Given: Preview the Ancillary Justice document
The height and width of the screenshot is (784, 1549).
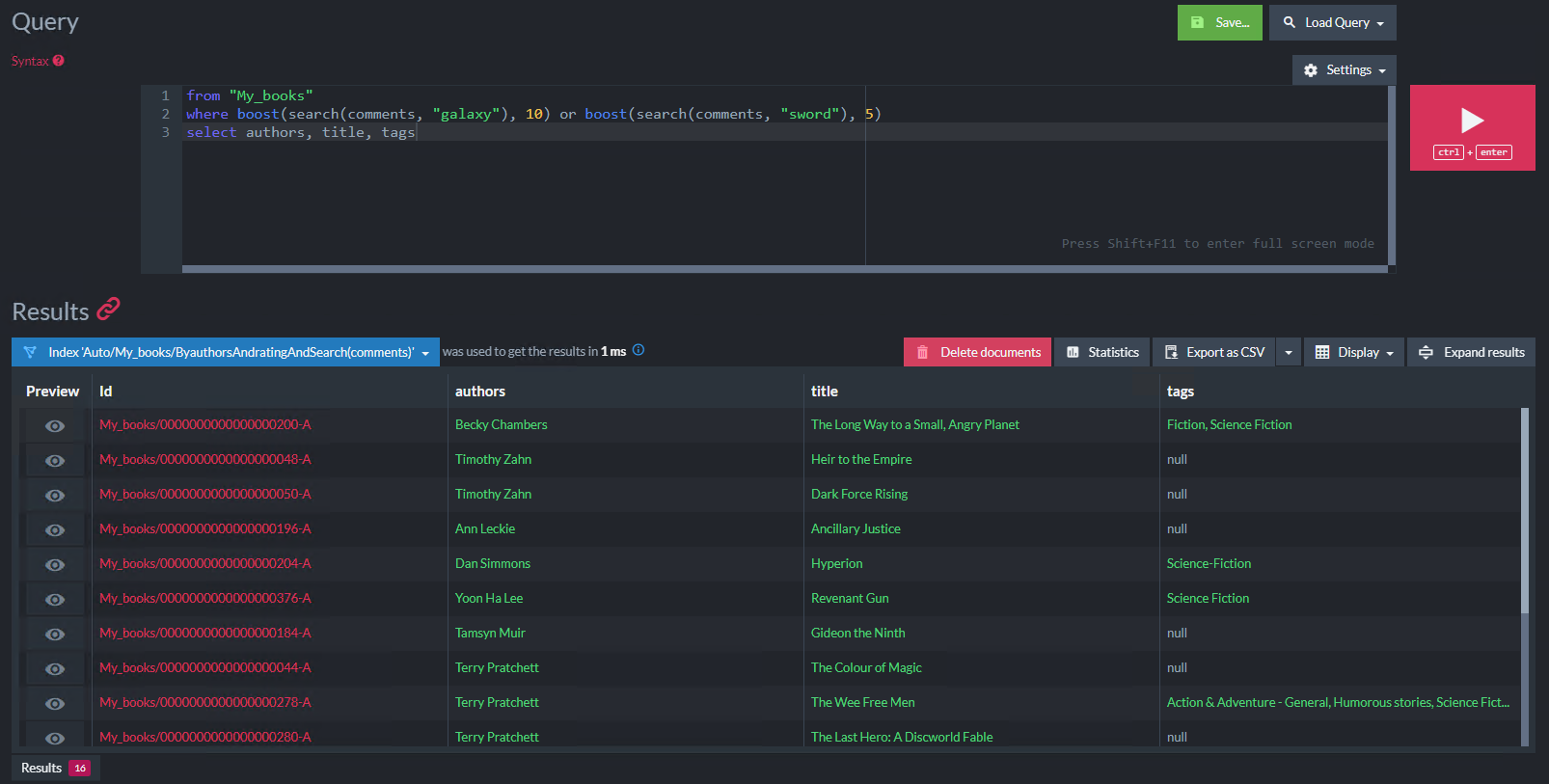Looking at the screenshot, I should 55,530.
